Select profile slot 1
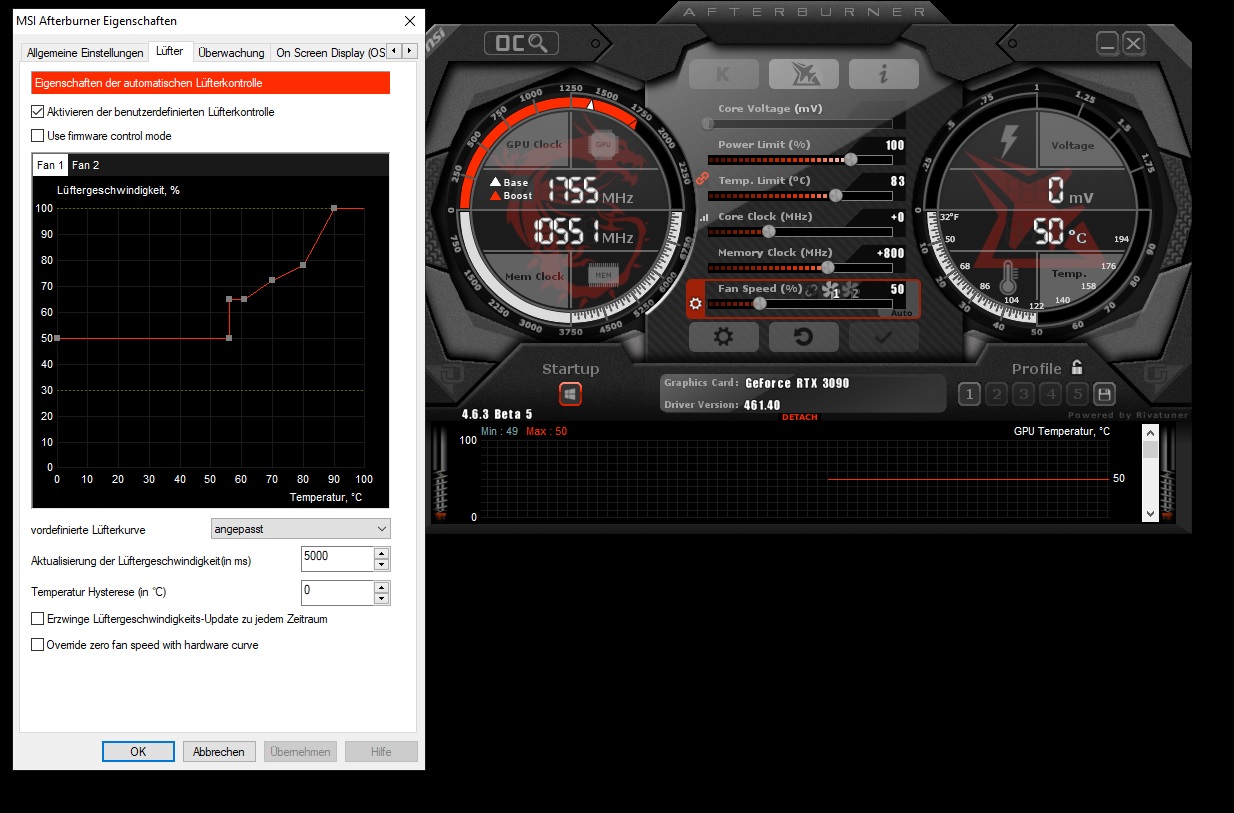The height and width of the screenshot is (813, 1234). pyautogui.click(x=969, y=394)
